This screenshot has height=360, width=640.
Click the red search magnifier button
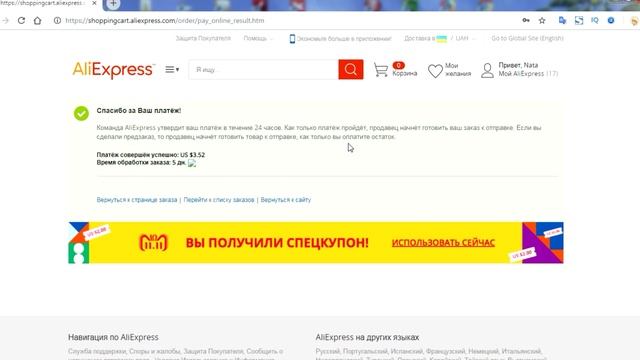[351, 70]
